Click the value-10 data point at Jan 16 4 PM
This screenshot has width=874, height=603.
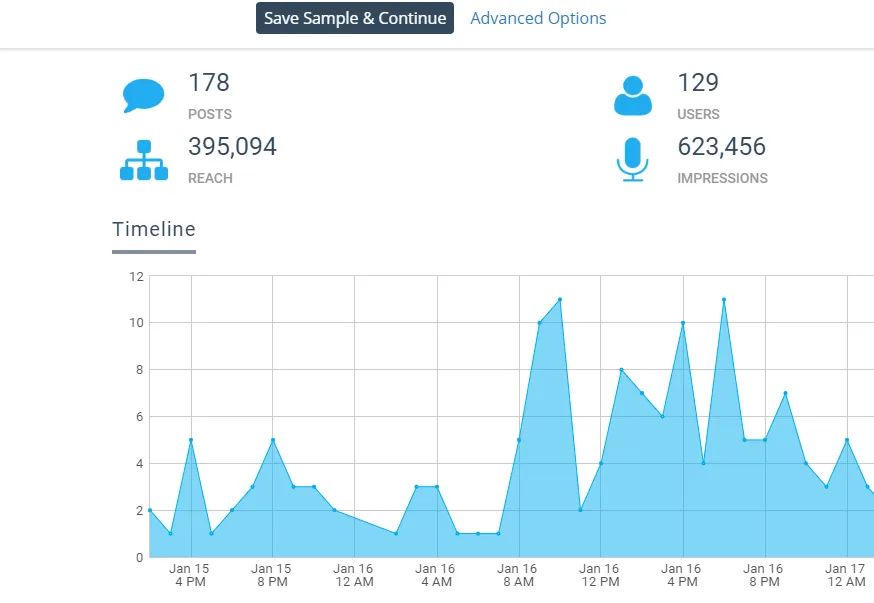coord(683,323)
